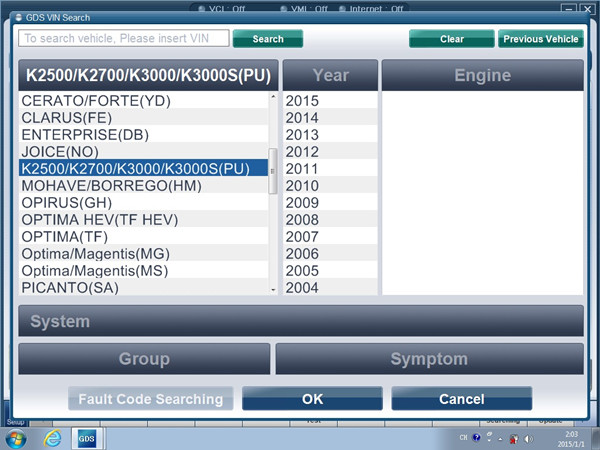Open the Windows Start menu
Image resolution: width=600 pixels, height=450 pixels.
[x=15, y=439]
